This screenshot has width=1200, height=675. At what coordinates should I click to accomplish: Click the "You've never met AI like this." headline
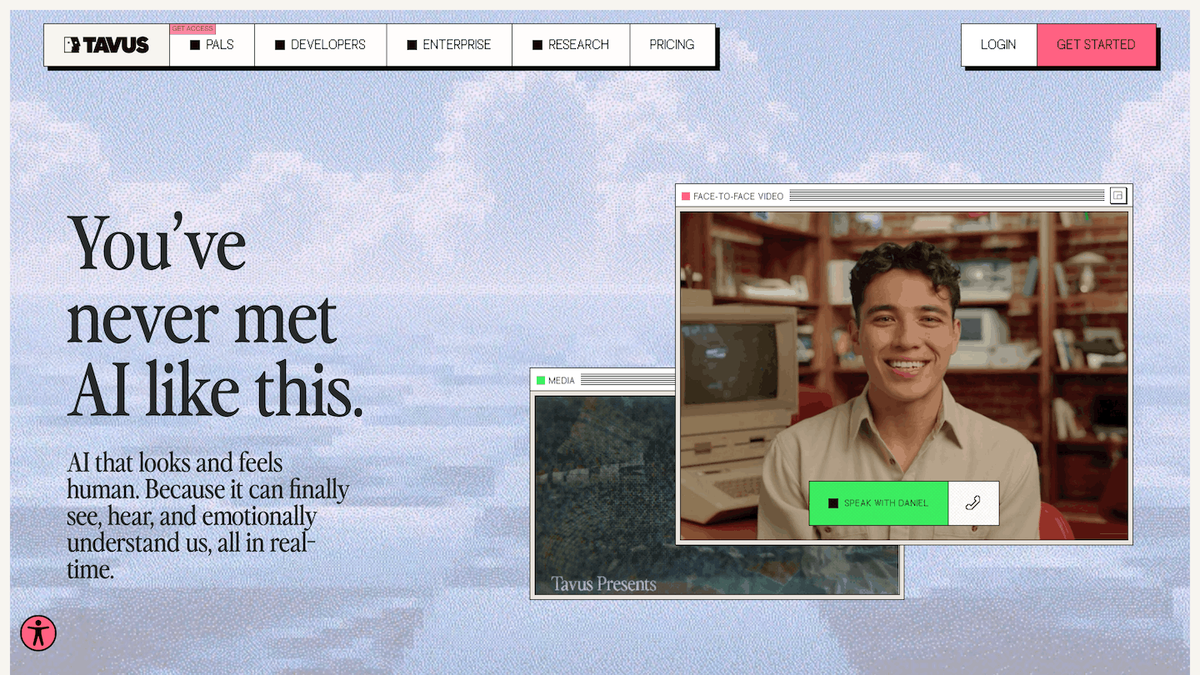215,317
